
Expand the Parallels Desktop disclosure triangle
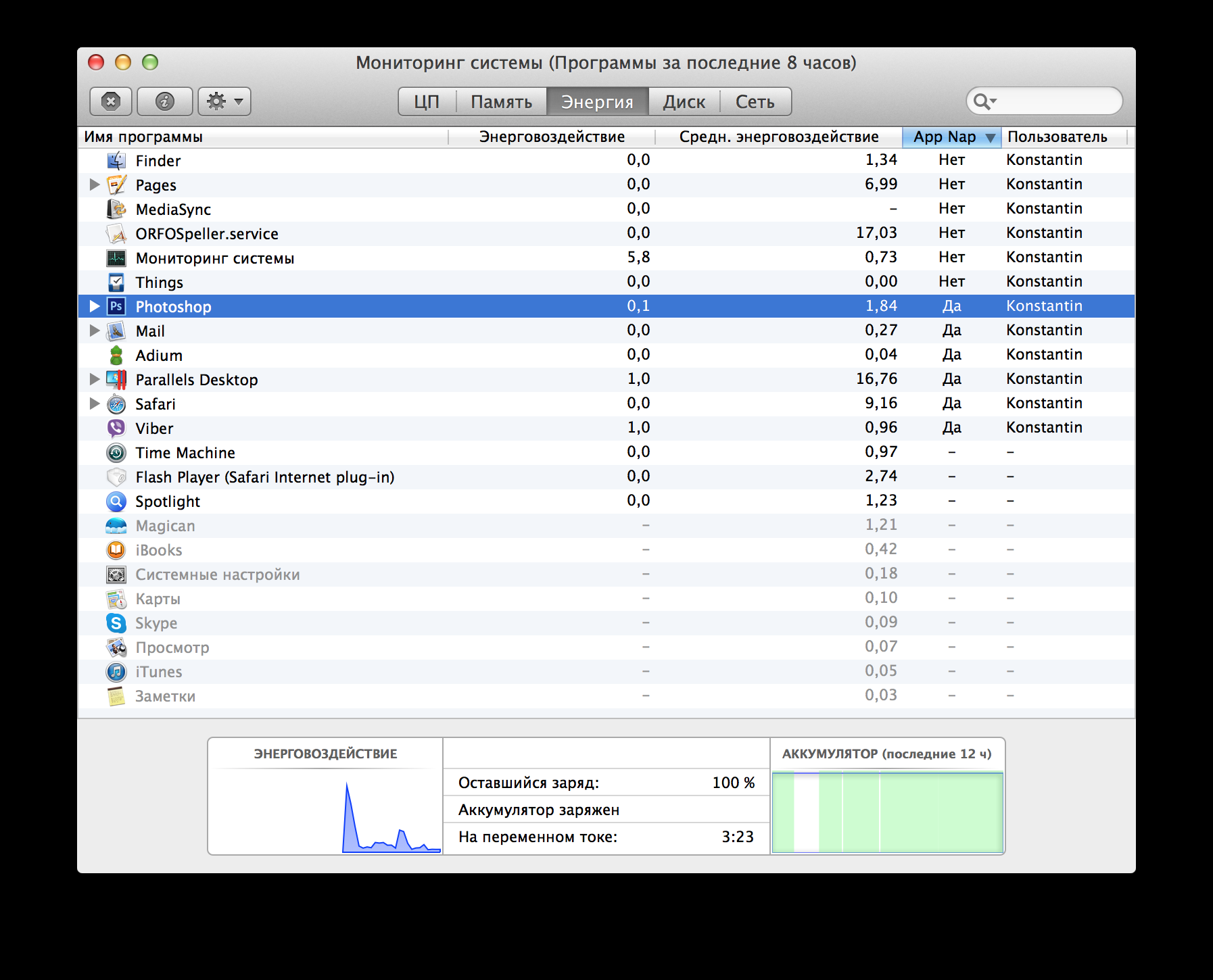tap(95, 378)
